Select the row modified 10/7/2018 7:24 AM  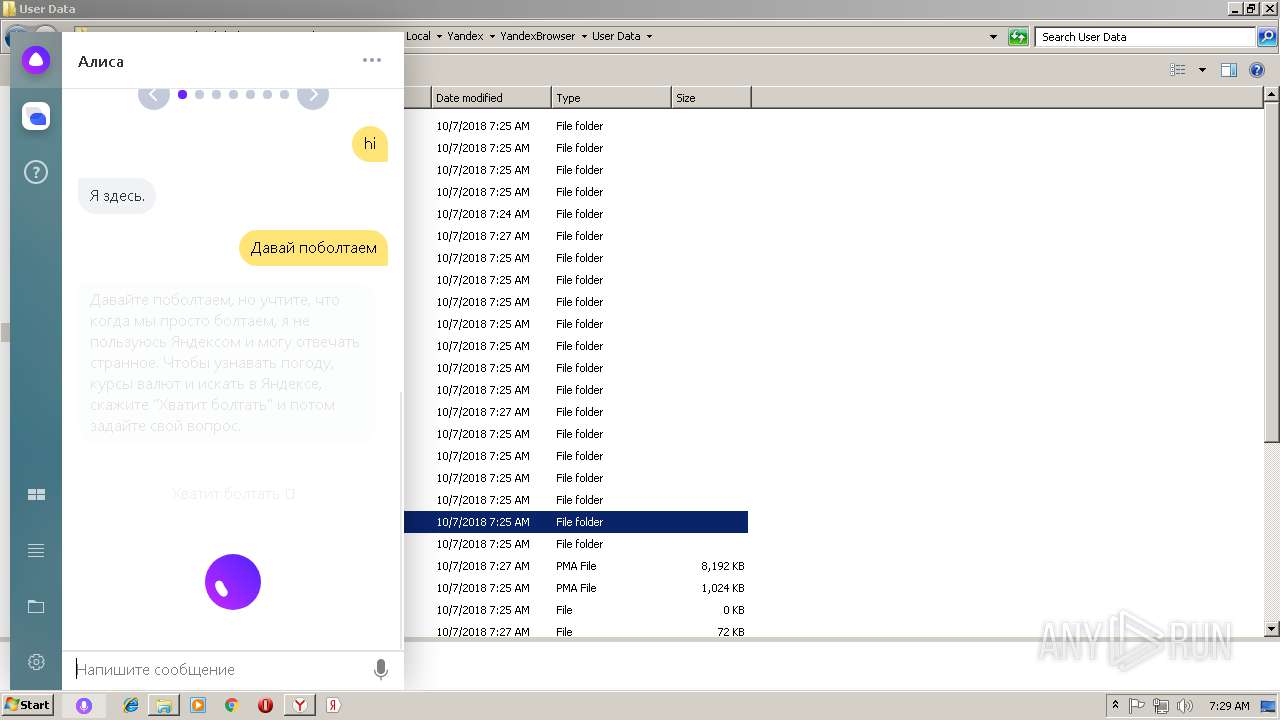click(576, 214)
